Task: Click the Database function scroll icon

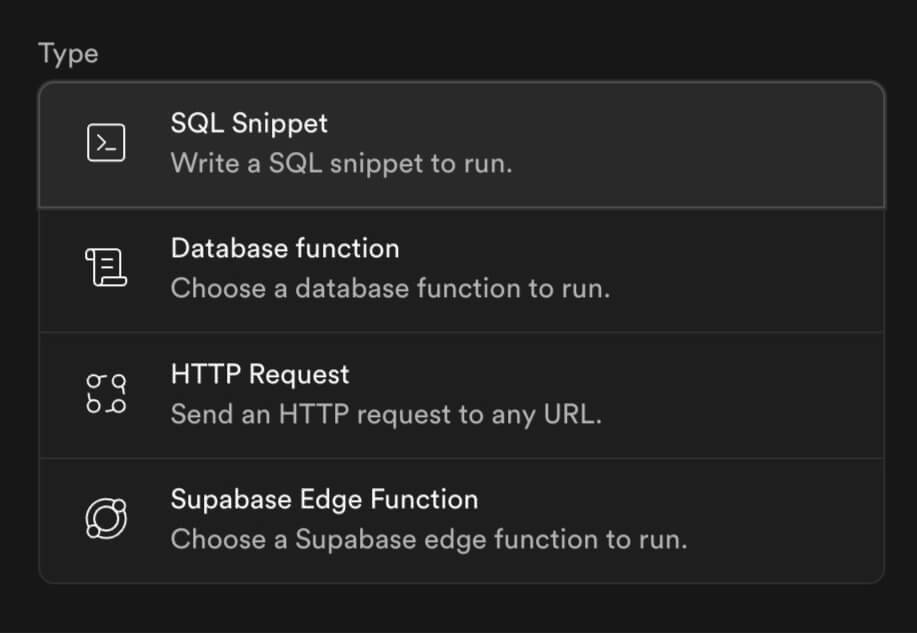Action: (x=106, y=269)
